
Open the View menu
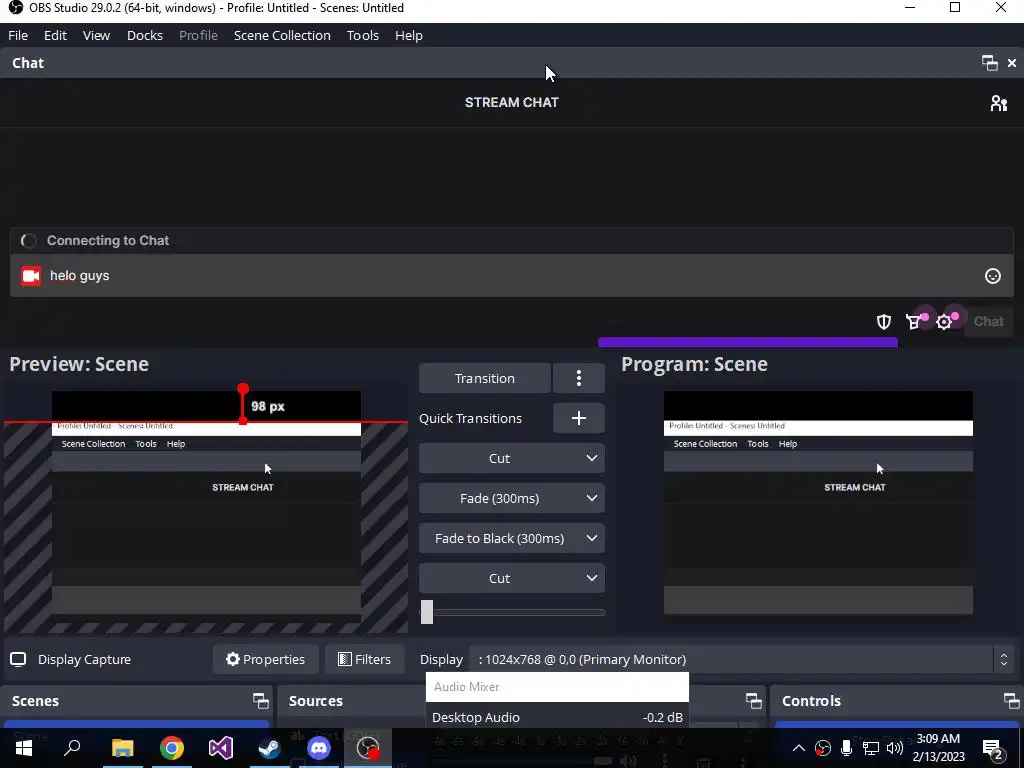(x=96, y=35)
